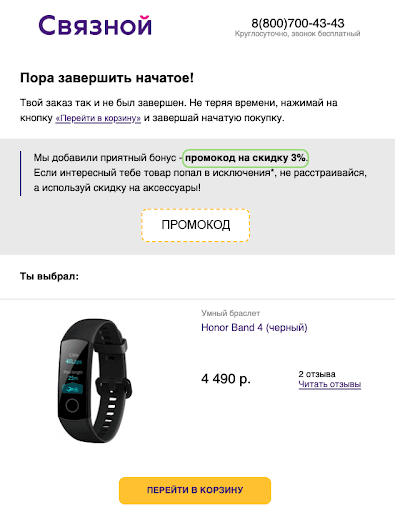Click the '2 отзыва' review count
The height and width of the screenshot is (512, 395).
(x=317, y=374)
